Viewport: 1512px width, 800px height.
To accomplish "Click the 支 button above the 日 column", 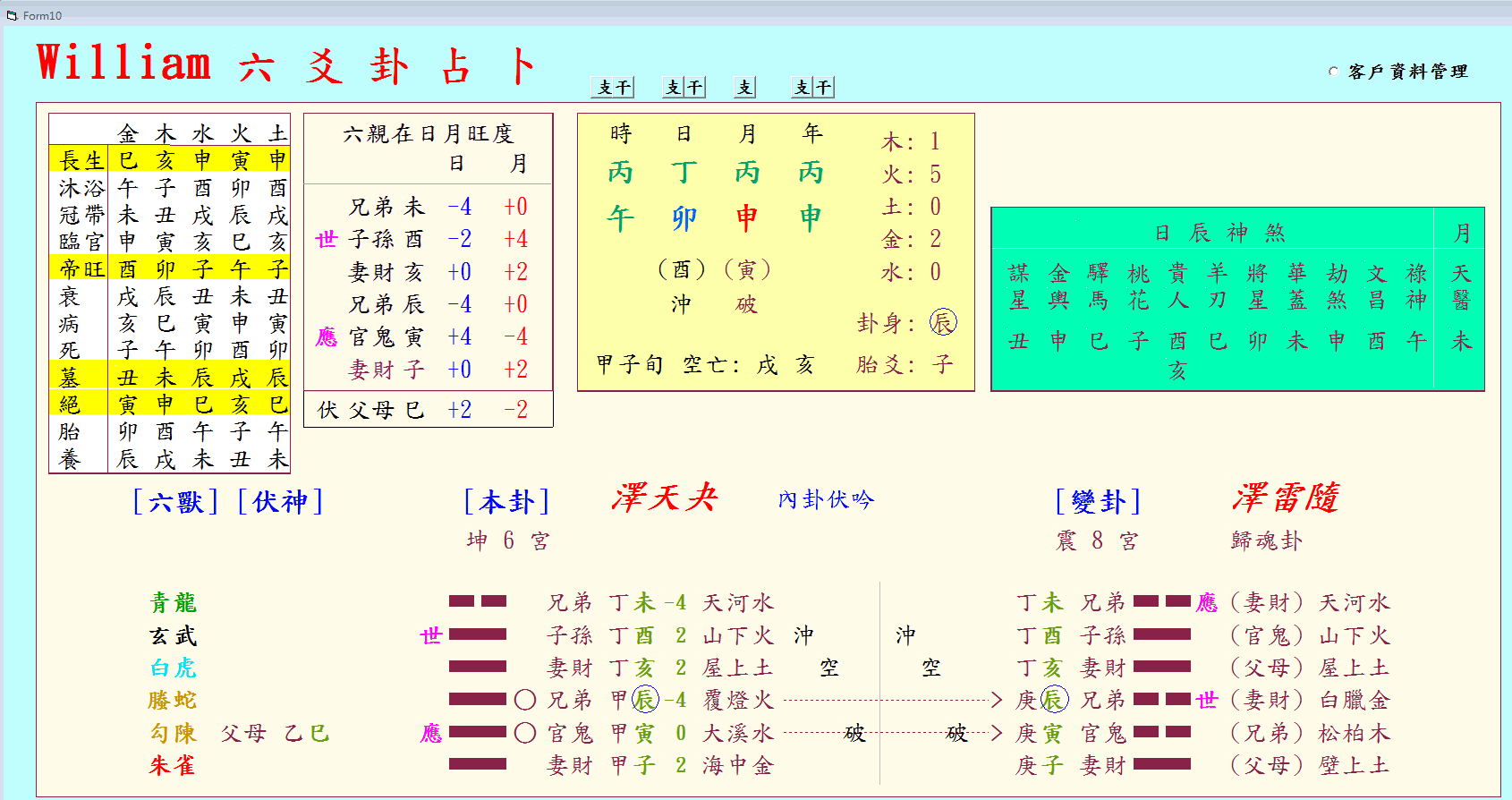I will point(674,87).
